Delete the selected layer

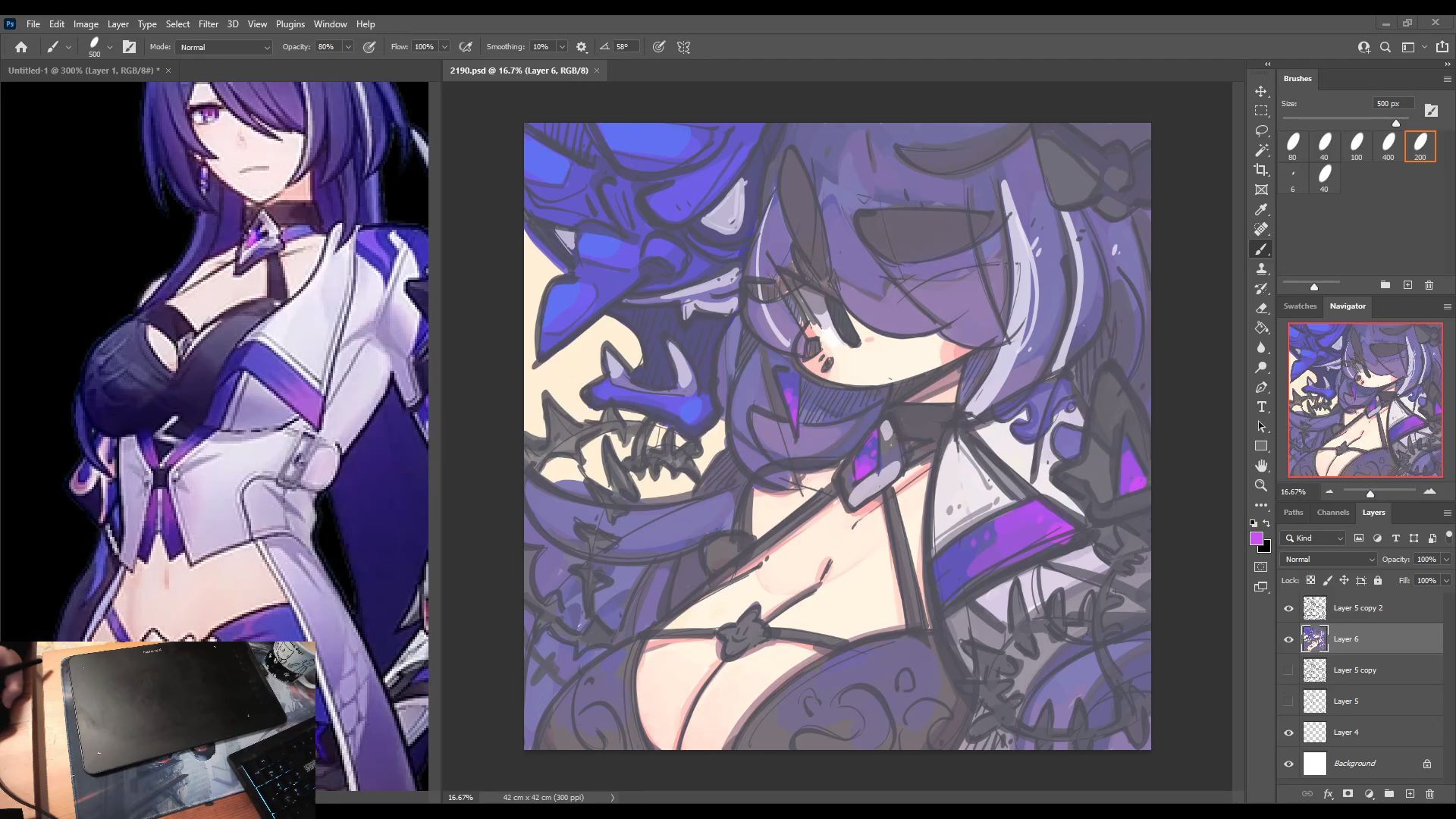(1430, 794)
